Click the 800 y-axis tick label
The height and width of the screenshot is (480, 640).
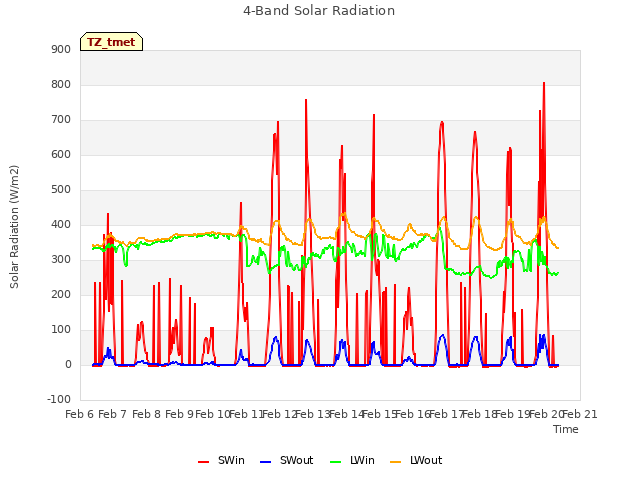pos(61,84)
